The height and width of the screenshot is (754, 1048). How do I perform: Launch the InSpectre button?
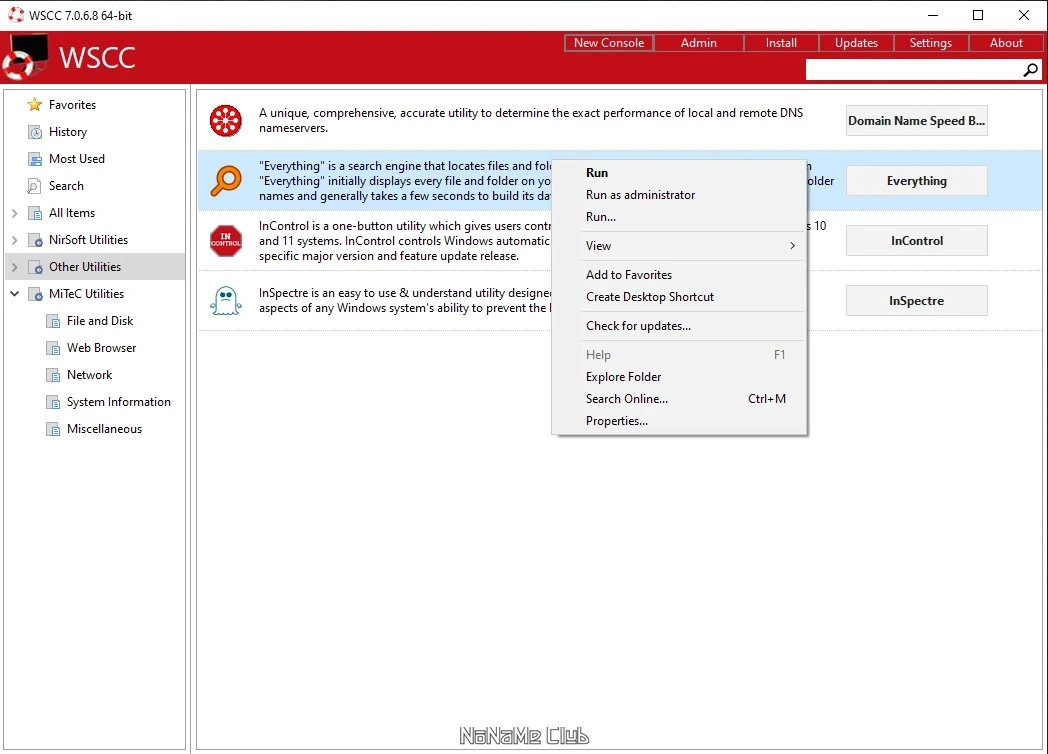pyautogui.click(x=916, y=301)
